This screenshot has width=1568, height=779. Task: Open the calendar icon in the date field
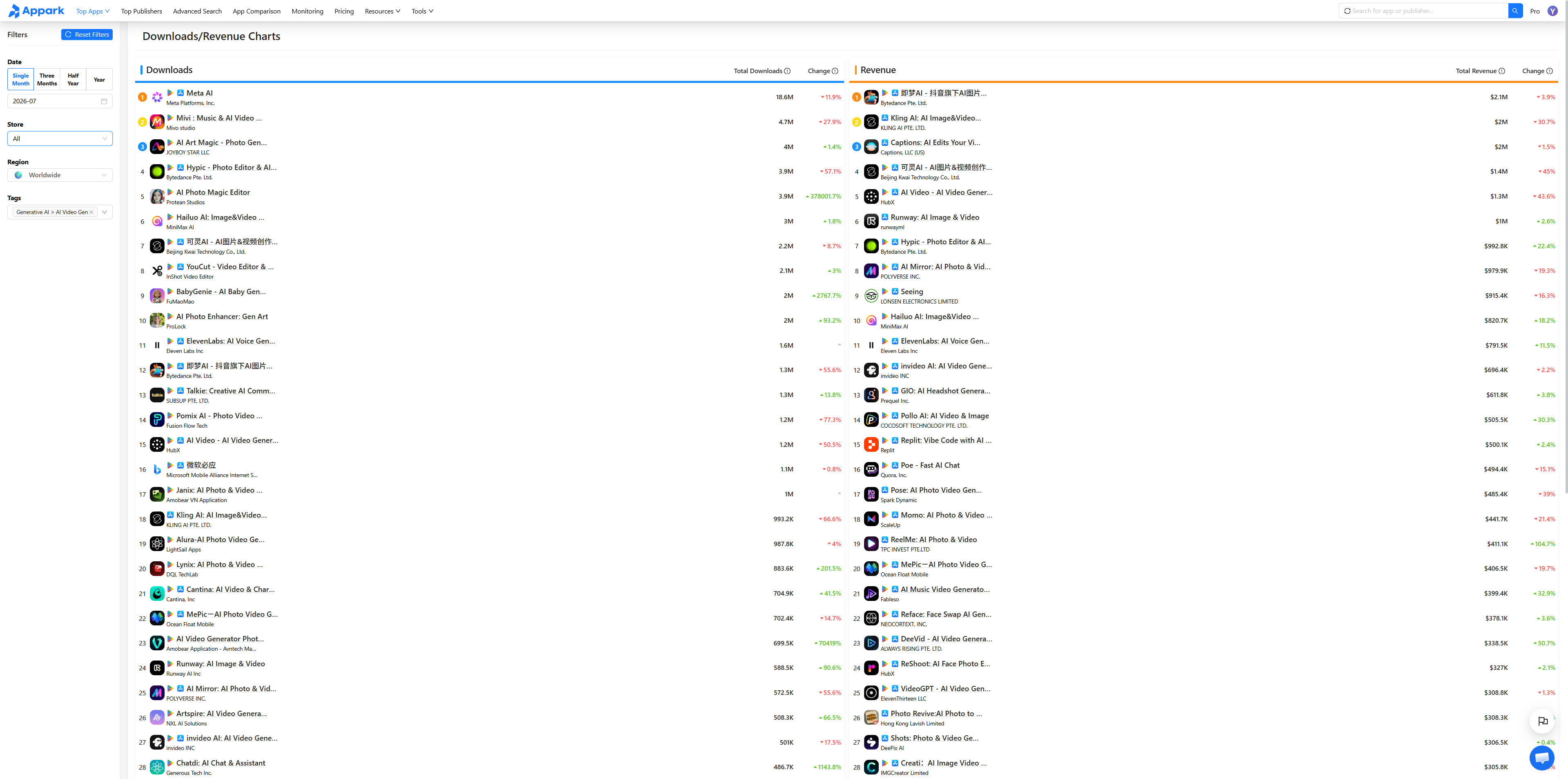pos(104,101)
